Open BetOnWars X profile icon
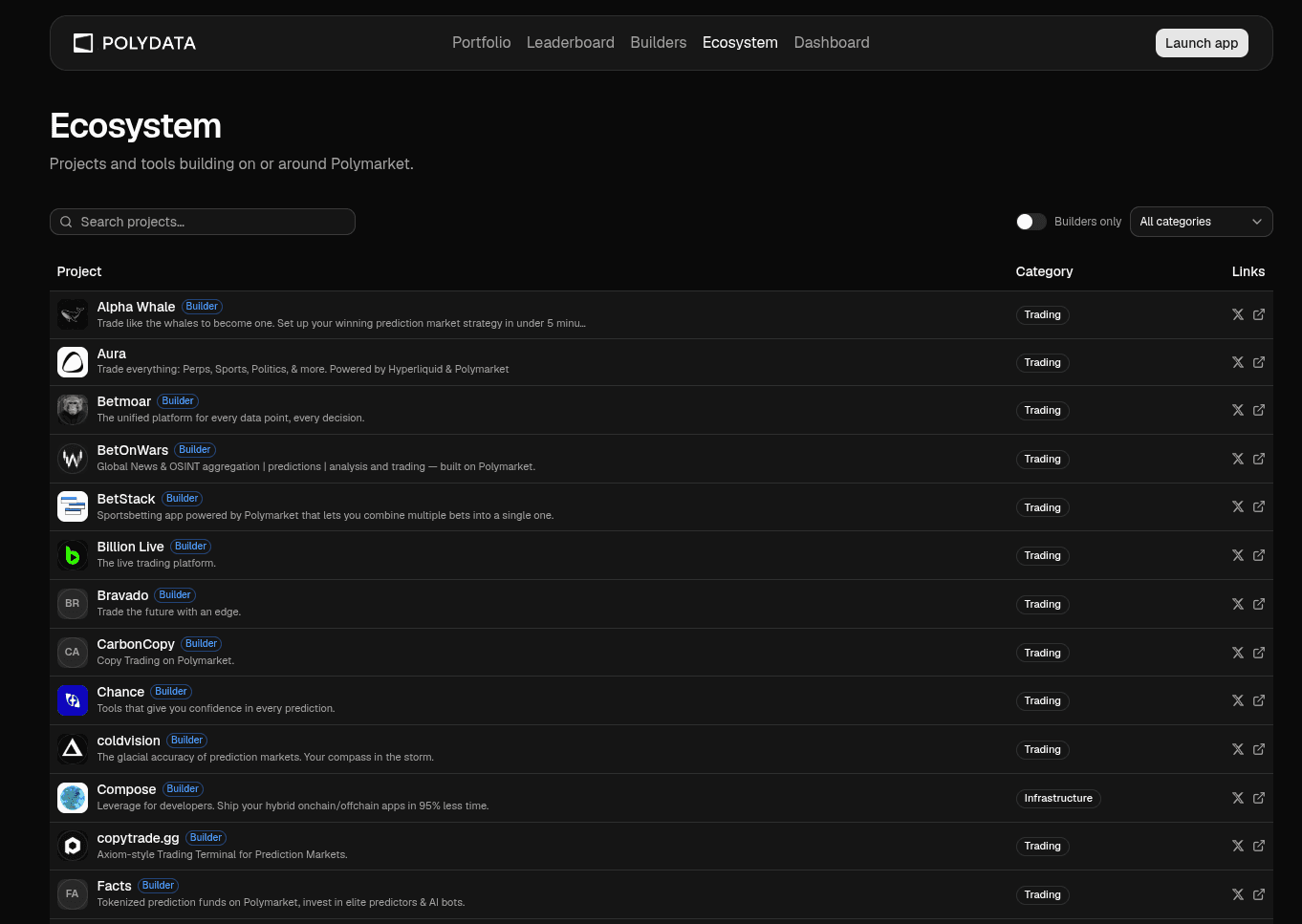Viewport: 1302px width, 924px height. (x=1238, y=459)
